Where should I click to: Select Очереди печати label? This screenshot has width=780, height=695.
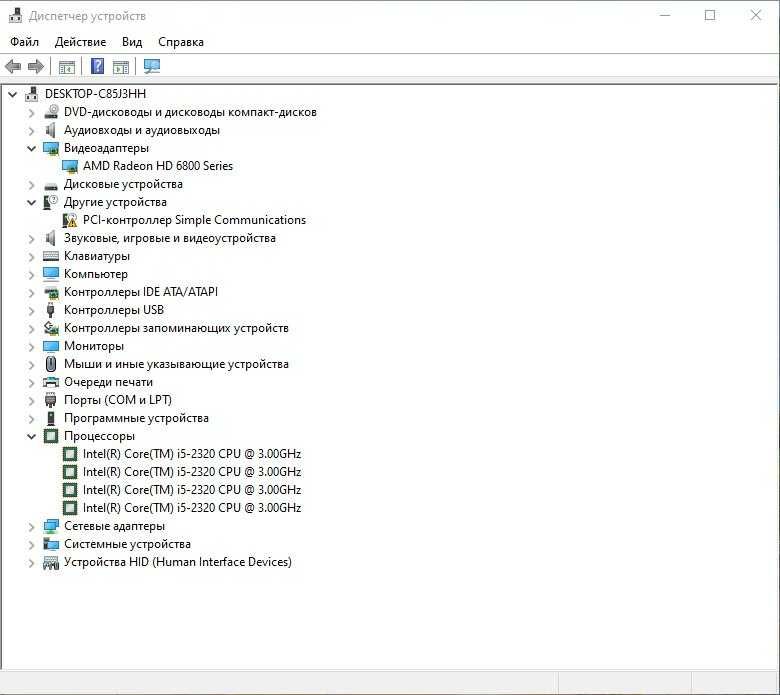click(108, 382)
